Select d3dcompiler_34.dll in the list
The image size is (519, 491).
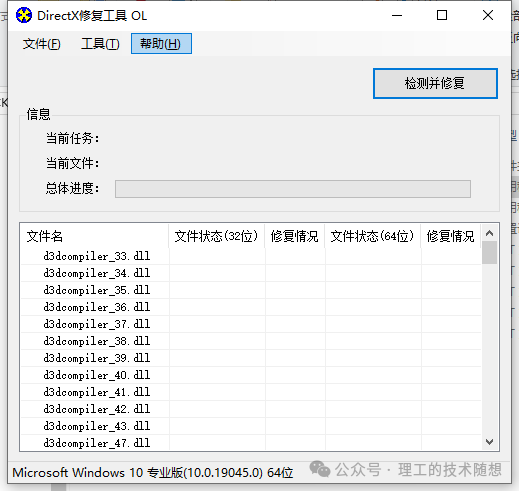[97, 273]
